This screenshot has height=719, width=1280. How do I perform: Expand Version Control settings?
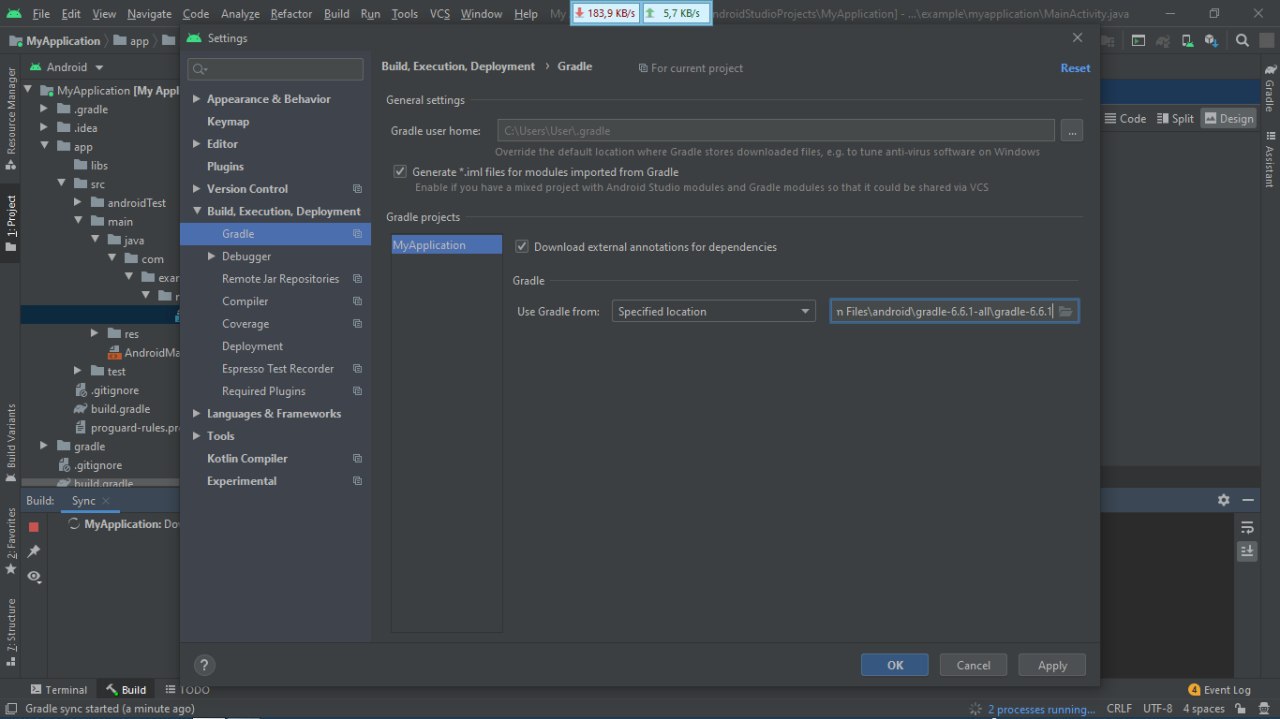coord(197,189)
